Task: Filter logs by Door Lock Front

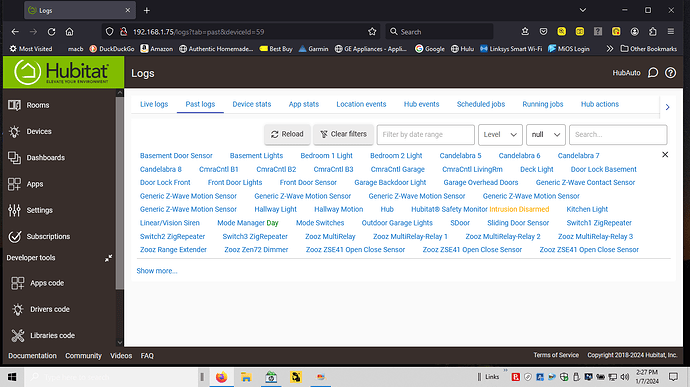Action: 165,183
